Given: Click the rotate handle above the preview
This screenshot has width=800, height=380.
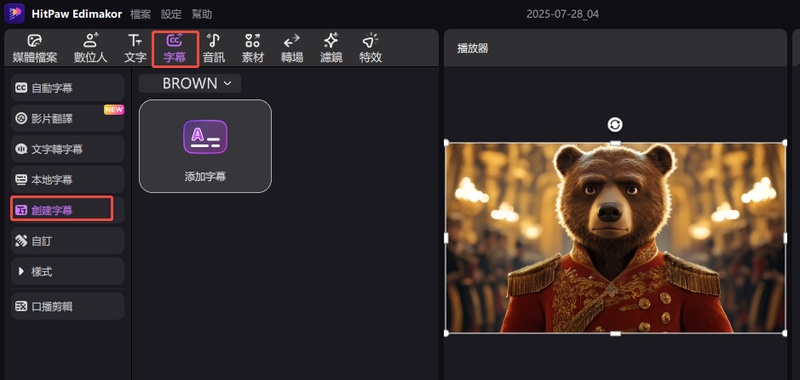Looking at the screenshot, I should pos(615,124).
